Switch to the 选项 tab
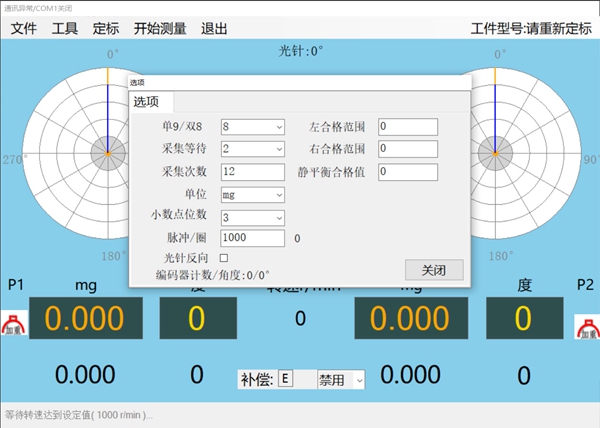This screenshot has width=600, height=428. 152,102
